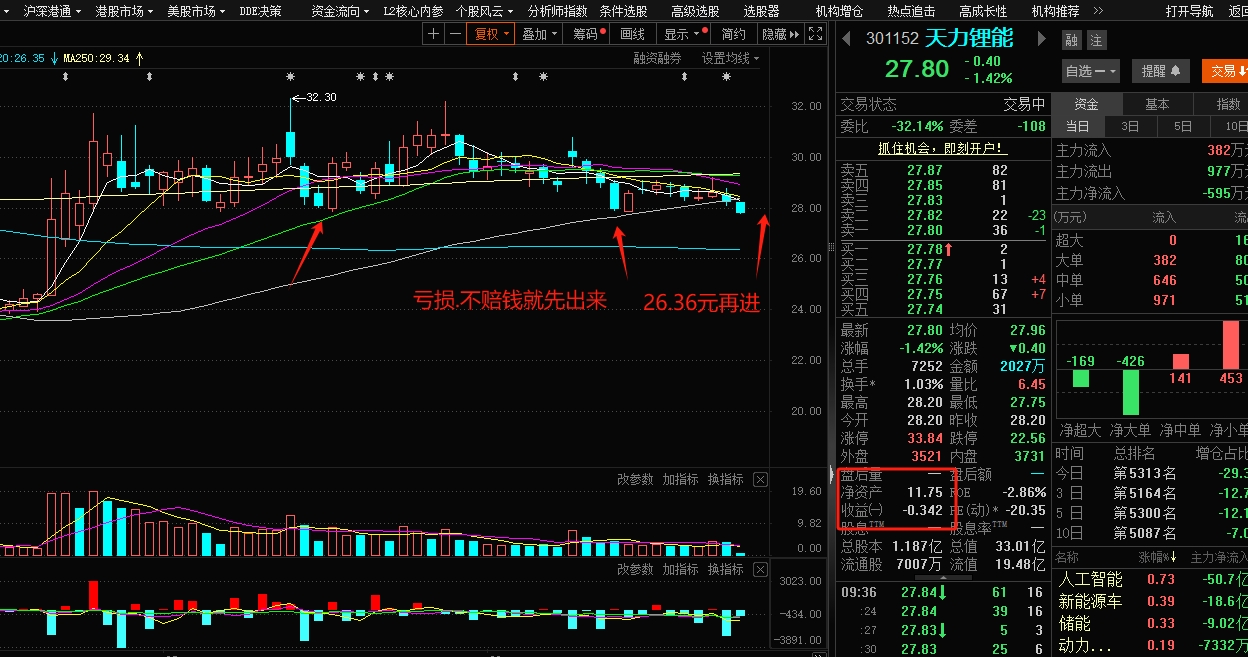Click 换指标 in the MACD indicator panel

[x=726, y=569]
